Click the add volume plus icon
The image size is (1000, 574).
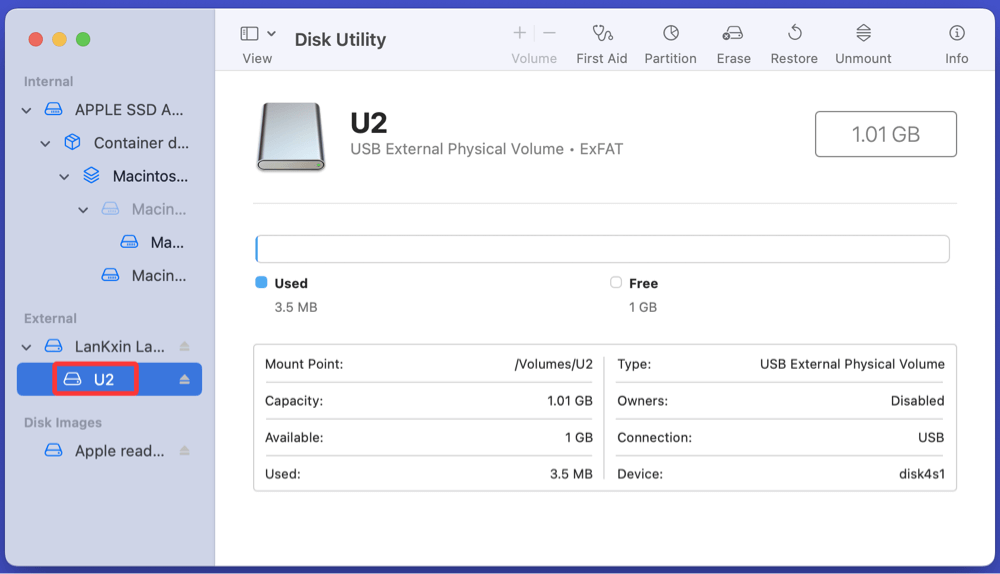click(519, 33)
